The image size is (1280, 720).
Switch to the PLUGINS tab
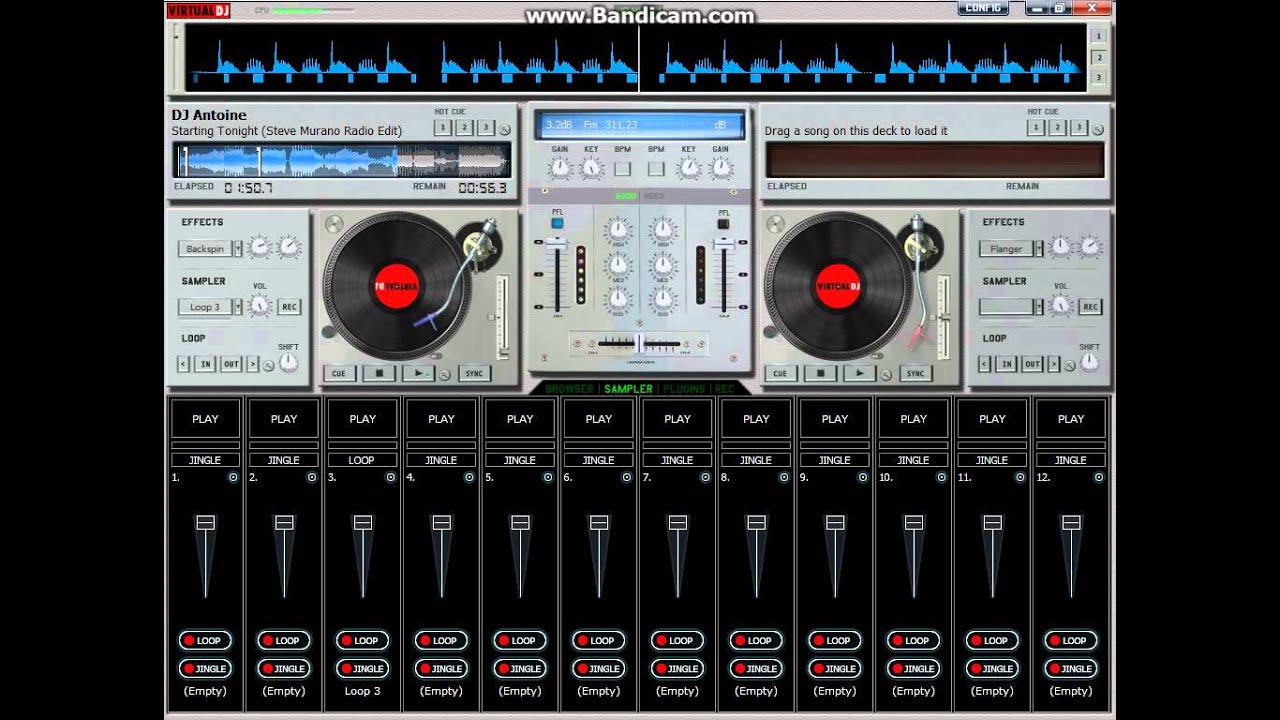[x=684, y=388]
